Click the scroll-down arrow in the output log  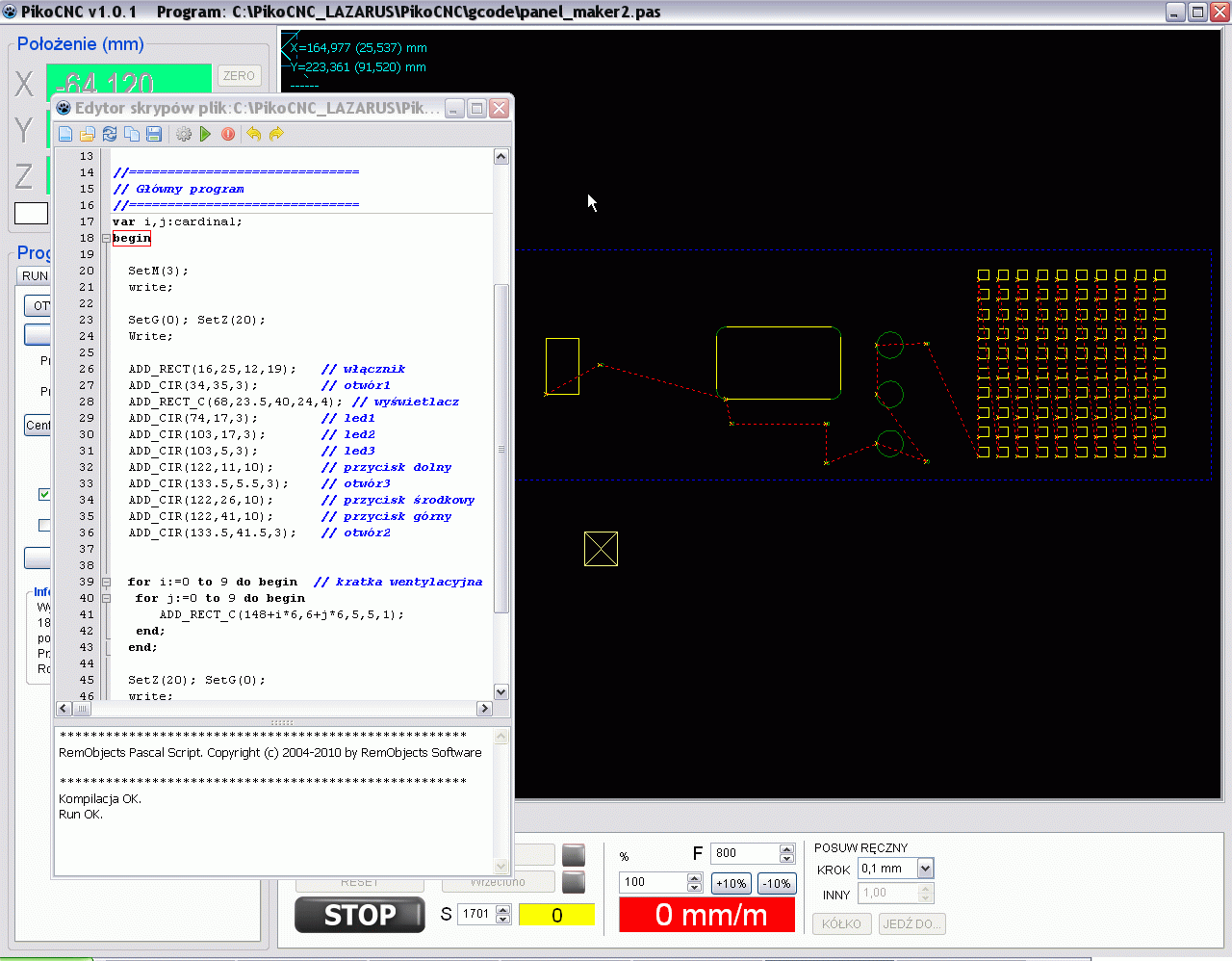(501, 866)
